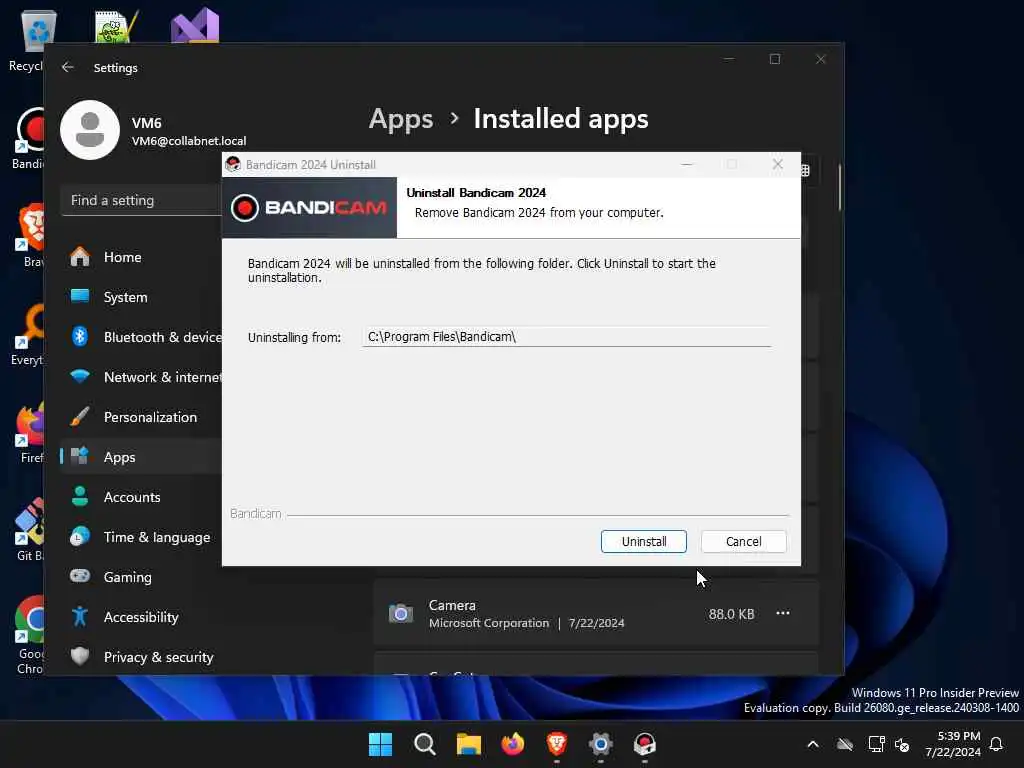Minimize the Bandicam 2024 Uninstall dialog
Image resolution: width=1024 pixels, height=768 pixels.
click(686, 164)
